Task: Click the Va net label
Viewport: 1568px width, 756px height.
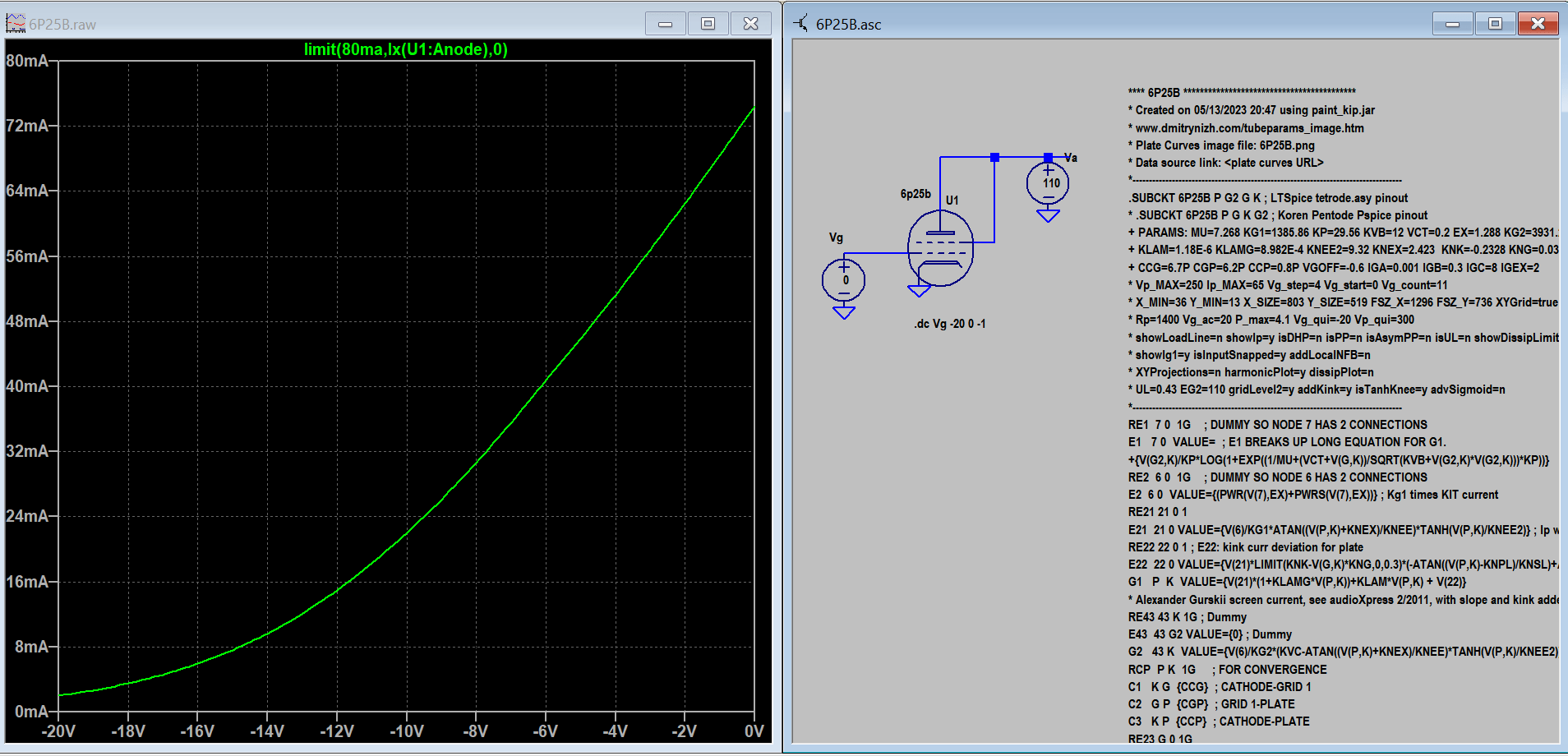Action: (x=1071, y=158)
